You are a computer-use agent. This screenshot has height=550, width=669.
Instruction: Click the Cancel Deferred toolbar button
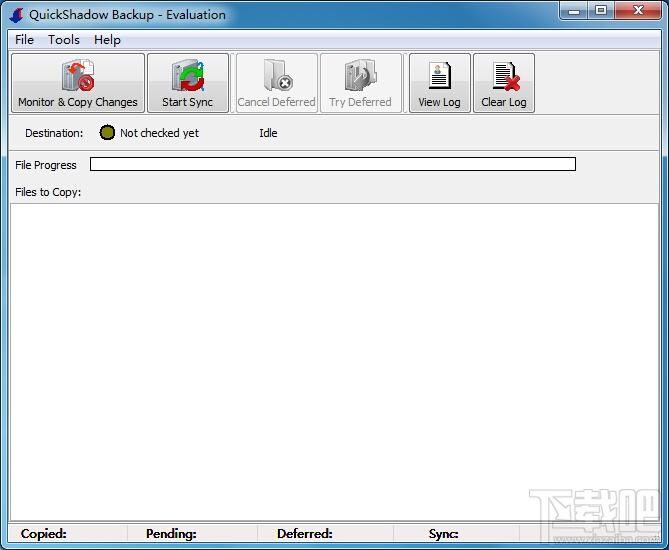276,83
